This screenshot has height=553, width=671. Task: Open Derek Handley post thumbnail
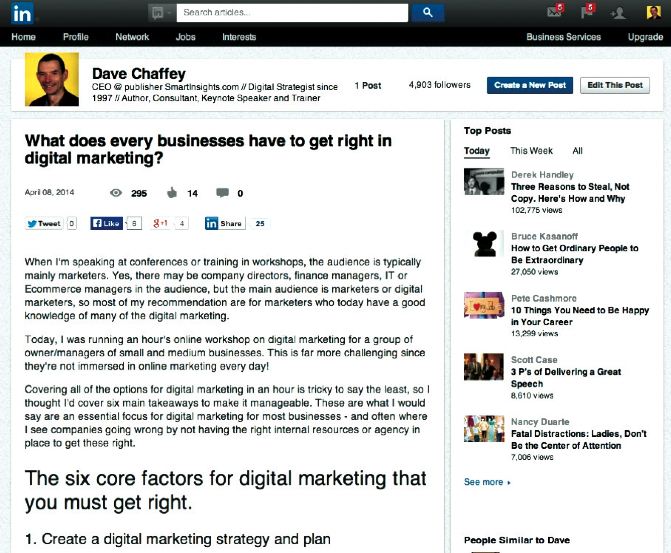[484, 181]
